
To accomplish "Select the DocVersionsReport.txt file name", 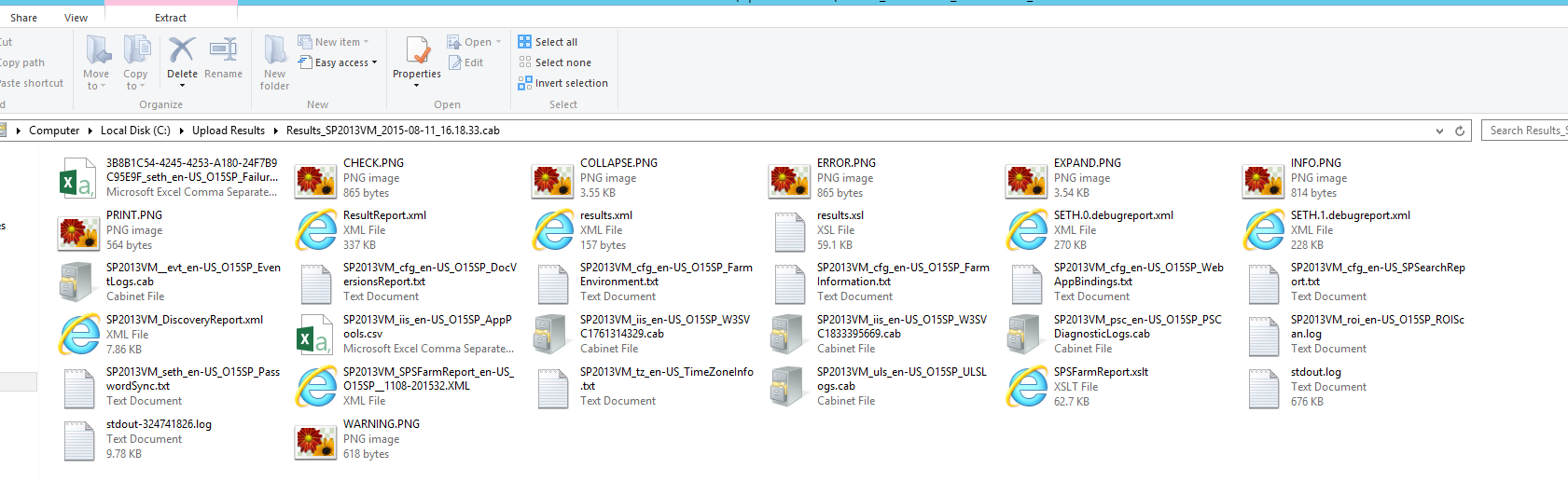I will pyautogui.click(x=430, y=274).
